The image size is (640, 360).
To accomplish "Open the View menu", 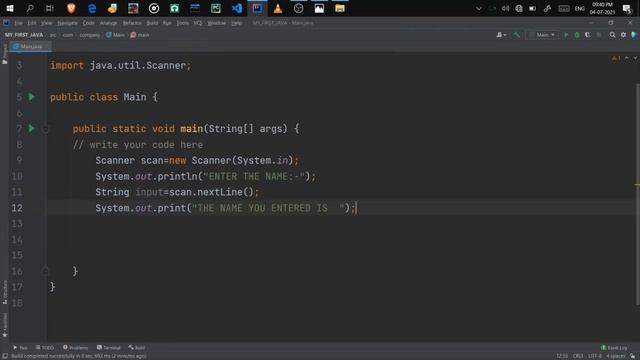I will [46, 23].
